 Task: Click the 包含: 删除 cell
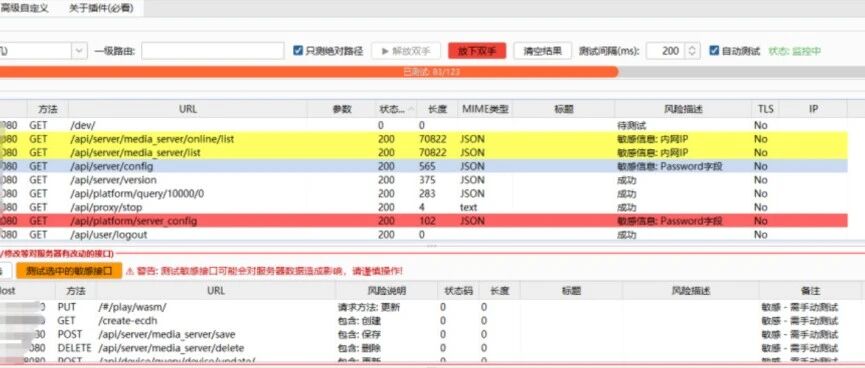[359, 348]
